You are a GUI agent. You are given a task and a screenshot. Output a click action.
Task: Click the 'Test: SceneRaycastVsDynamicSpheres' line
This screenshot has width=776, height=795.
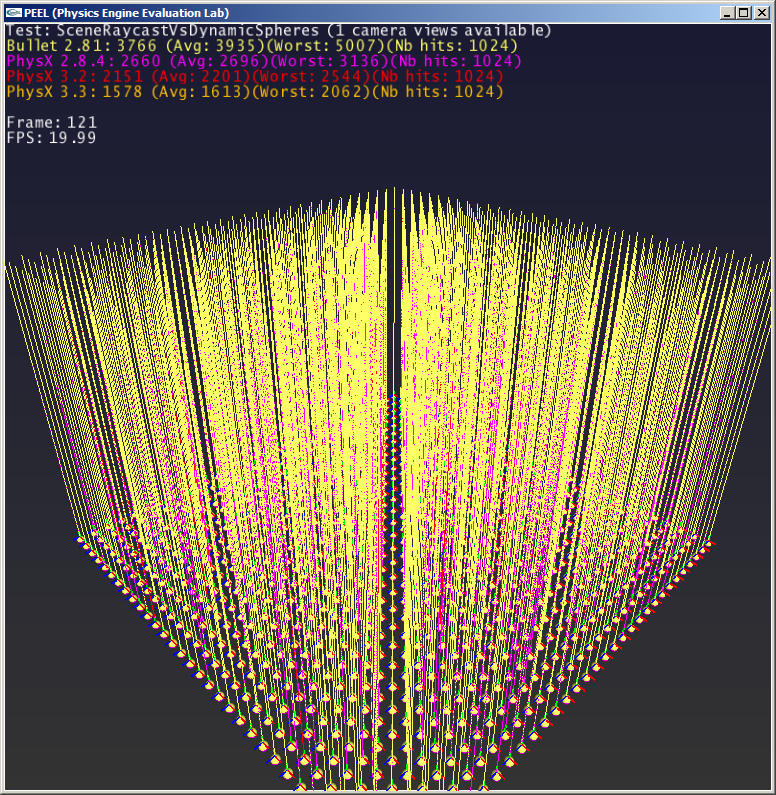point(279,30)
